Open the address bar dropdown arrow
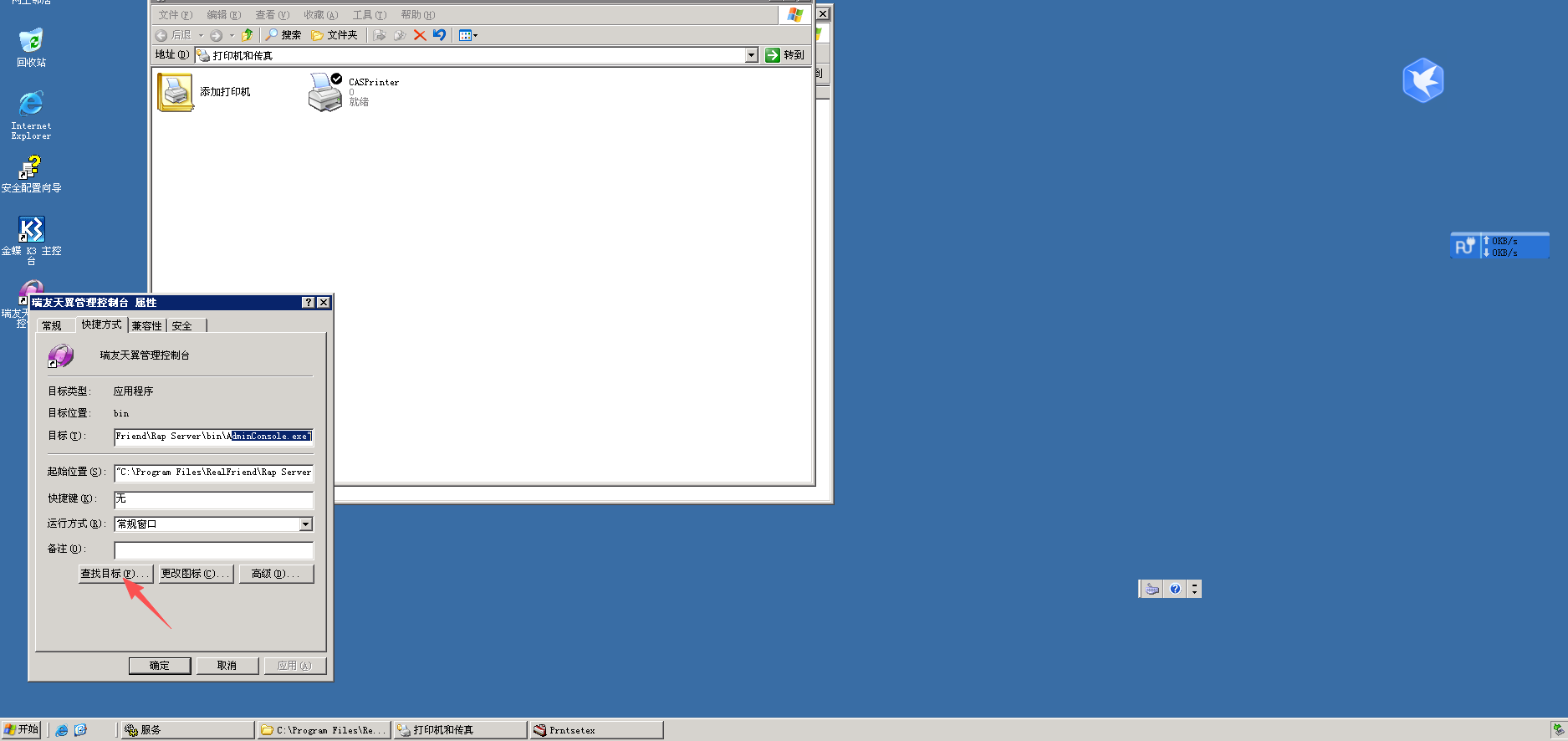Image resolution: width=1568 pixels, height=741 pixels. [751, 55]
